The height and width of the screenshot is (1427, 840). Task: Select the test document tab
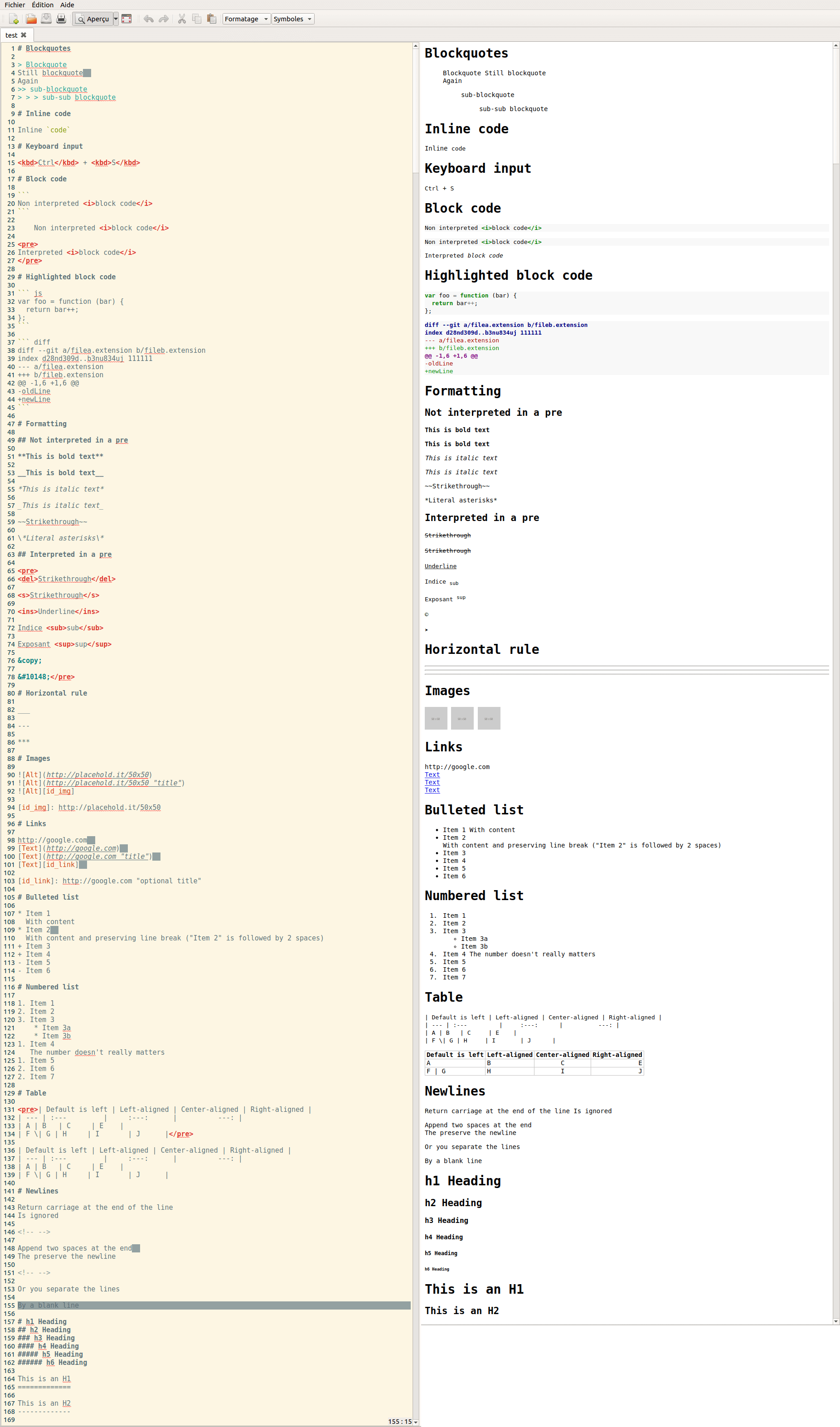[11, 35]
